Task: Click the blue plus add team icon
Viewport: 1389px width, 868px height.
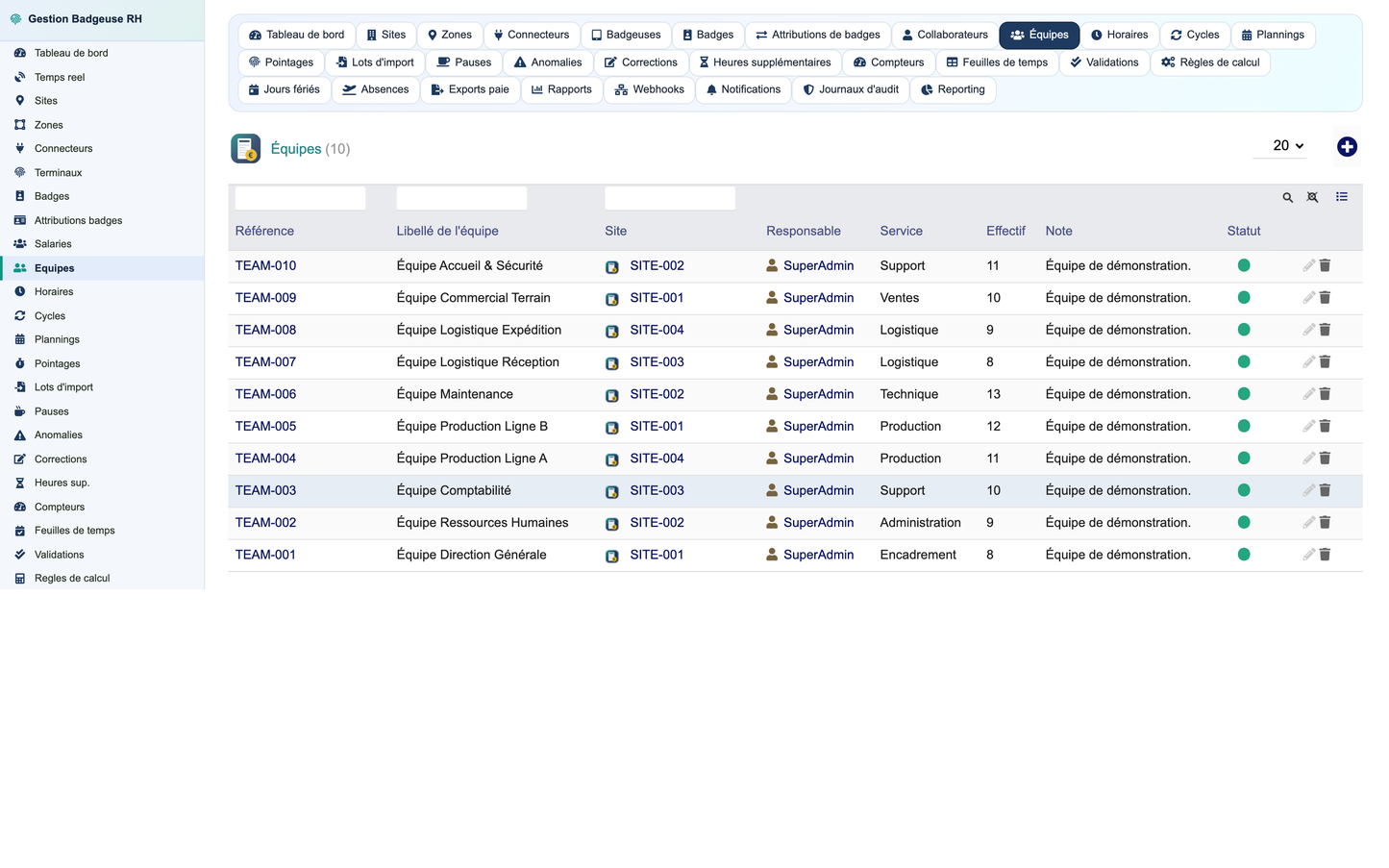Action: pyautogui.click(x=1347, y=146)
